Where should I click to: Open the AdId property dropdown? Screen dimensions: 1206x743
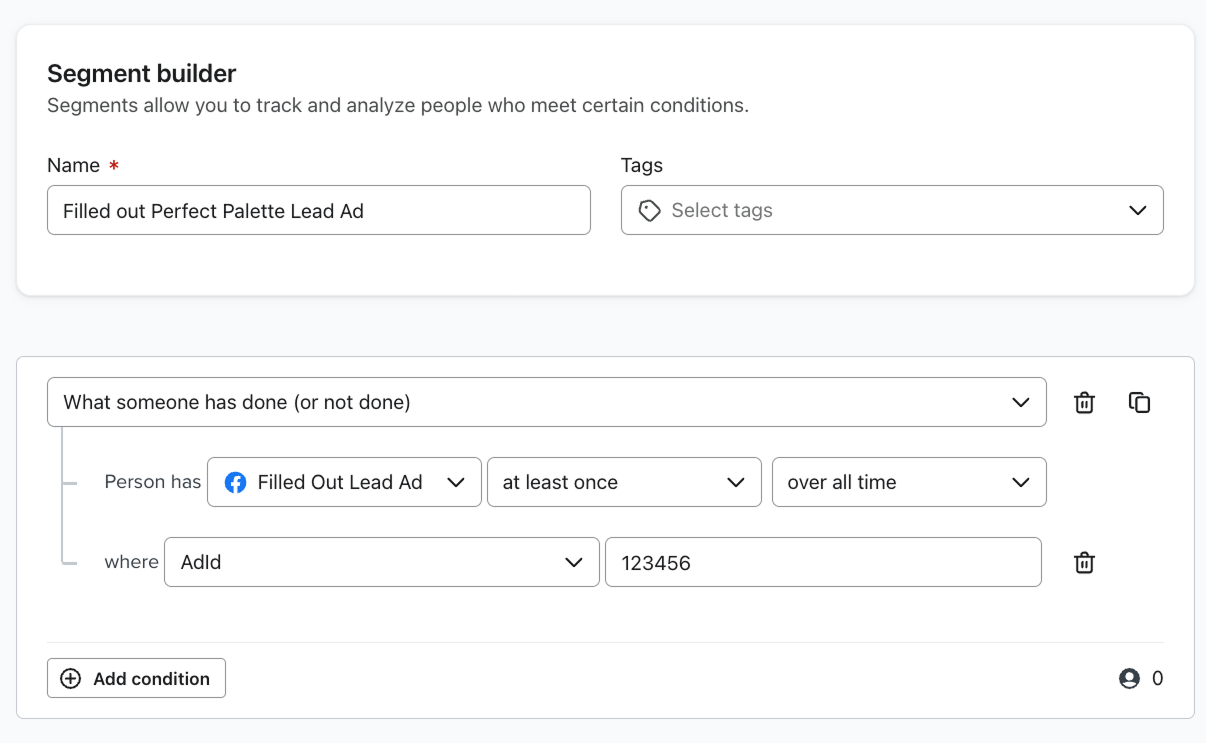[381, 563]
